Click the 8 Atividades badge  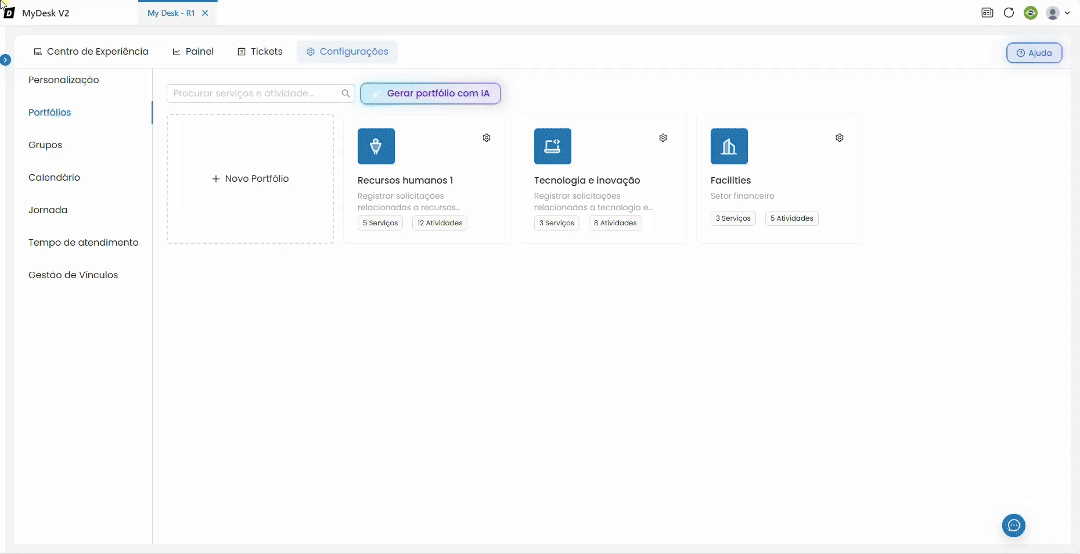click(x=615, y=223)
